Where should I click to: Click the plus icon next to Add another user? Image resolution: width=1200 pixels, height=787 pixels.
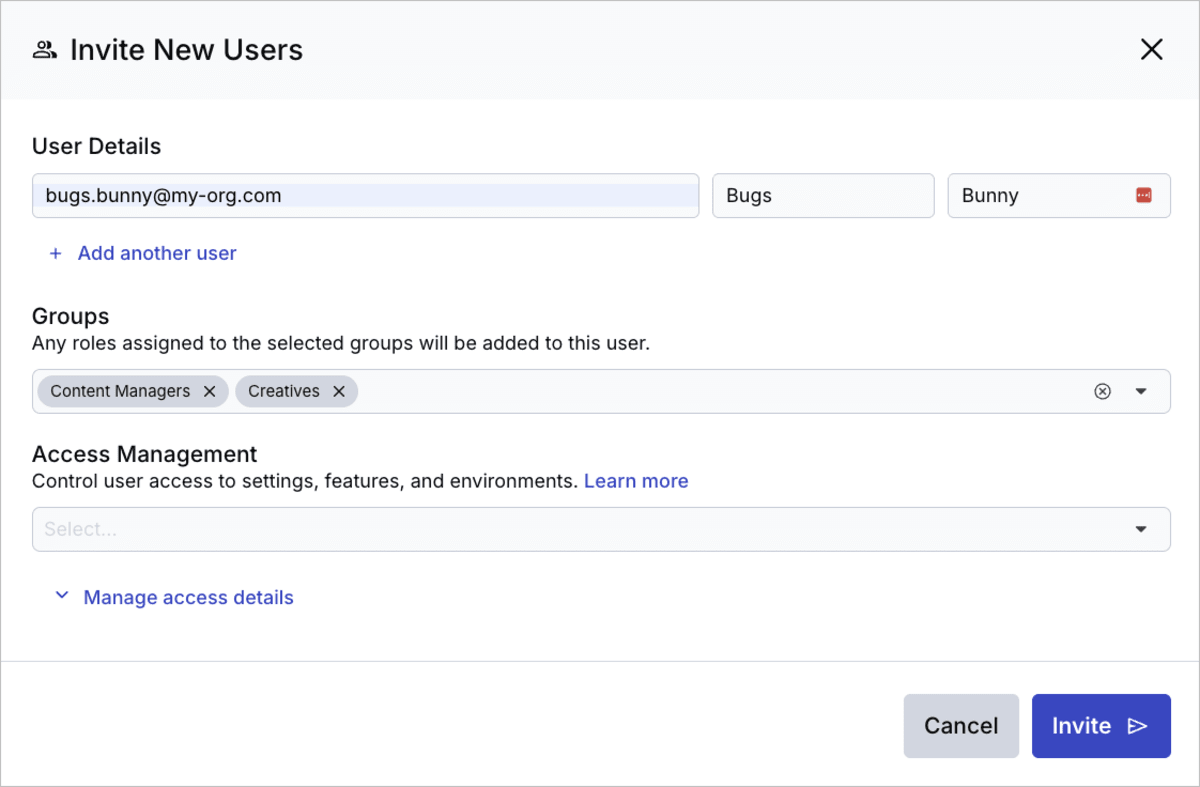point(56,253)
